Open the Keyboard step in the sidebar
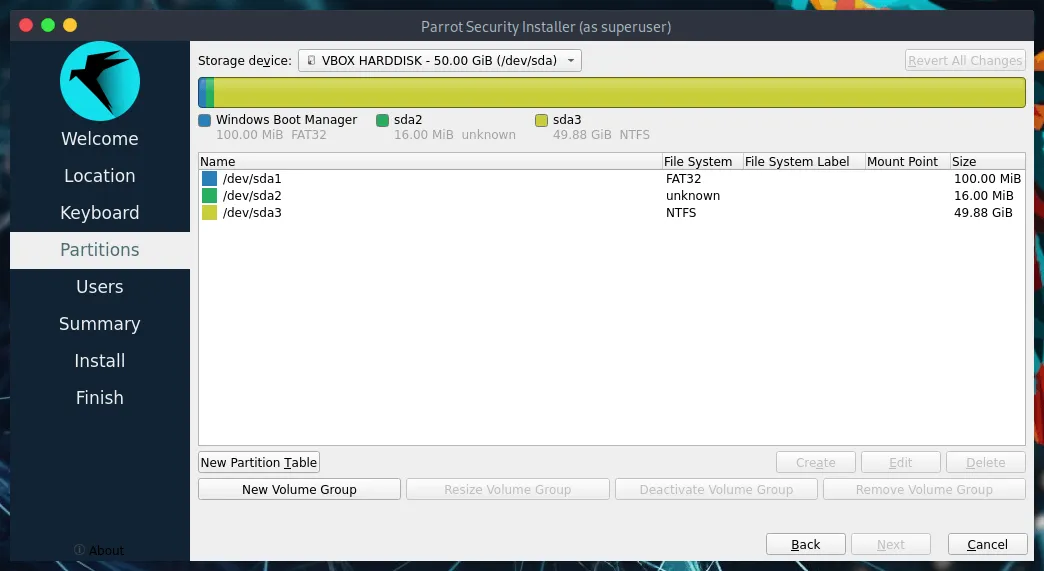Viewport: 1044px width, 571px height. (x=100, y=213)
